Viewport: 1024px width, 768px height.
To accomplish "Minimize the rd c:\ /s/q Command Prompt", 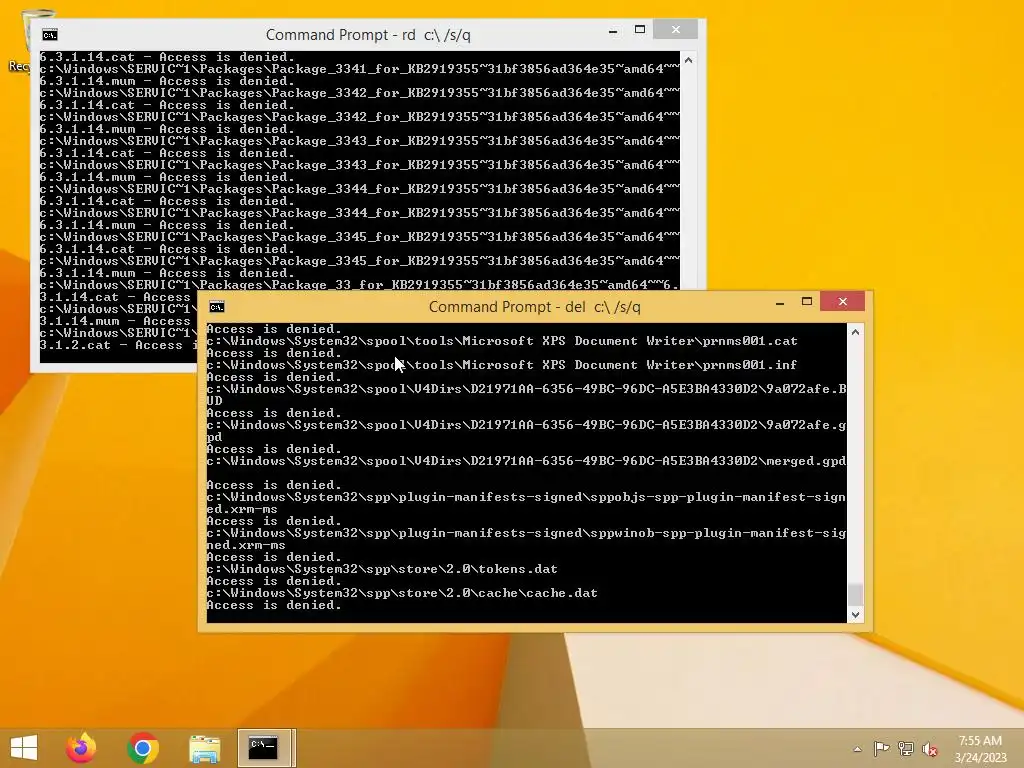I will [x=613, y=30].
